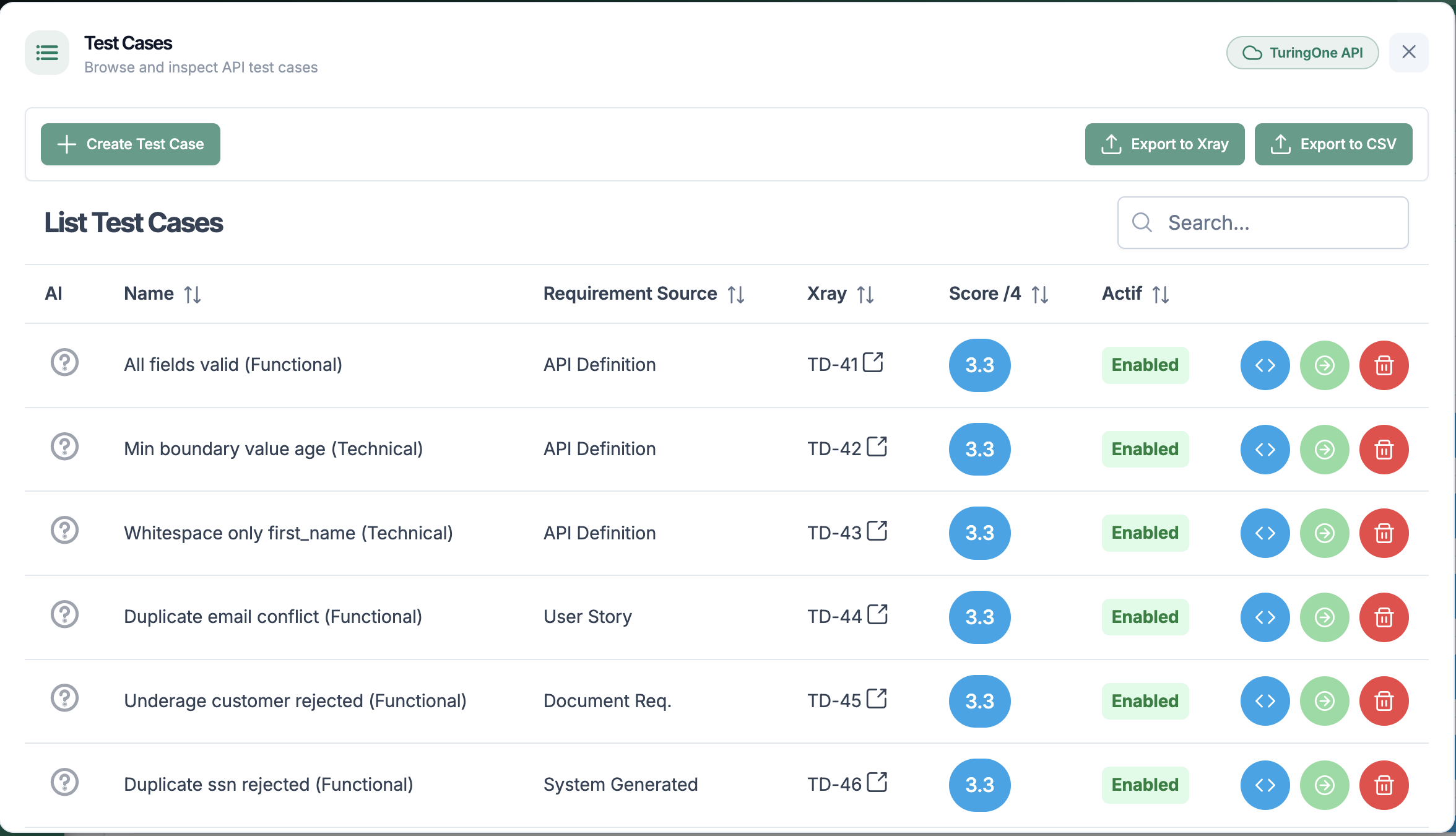Click the test cases list icon in header
The image size is (1456, 836).
(x=46, y=53)
